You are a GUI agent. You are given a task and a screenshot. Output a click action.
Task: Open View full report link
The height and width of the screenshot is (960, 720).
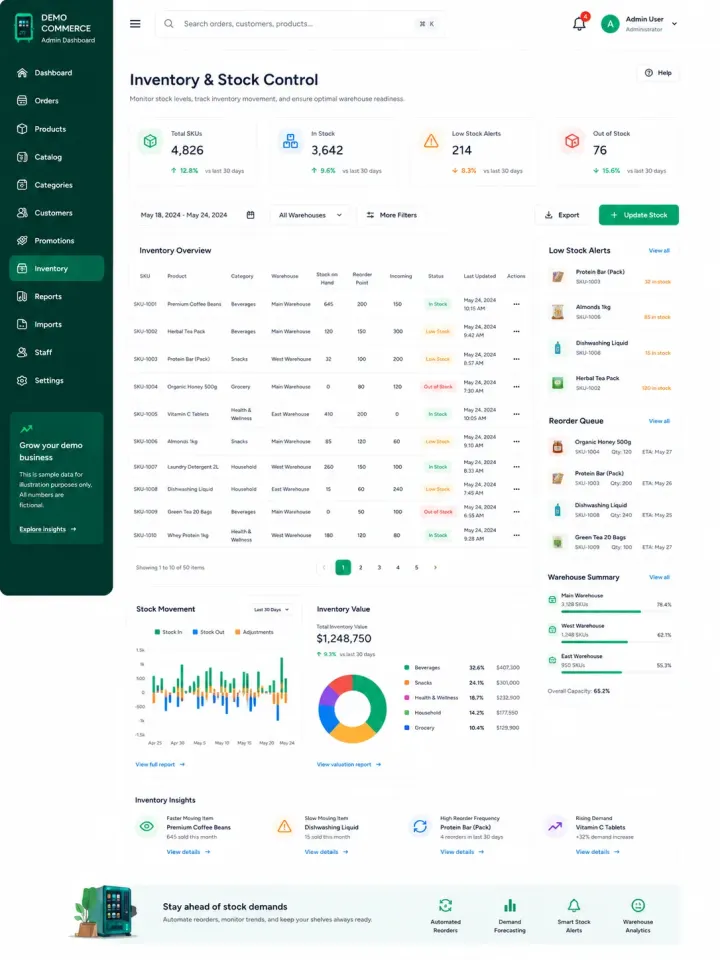coord(160,765)
